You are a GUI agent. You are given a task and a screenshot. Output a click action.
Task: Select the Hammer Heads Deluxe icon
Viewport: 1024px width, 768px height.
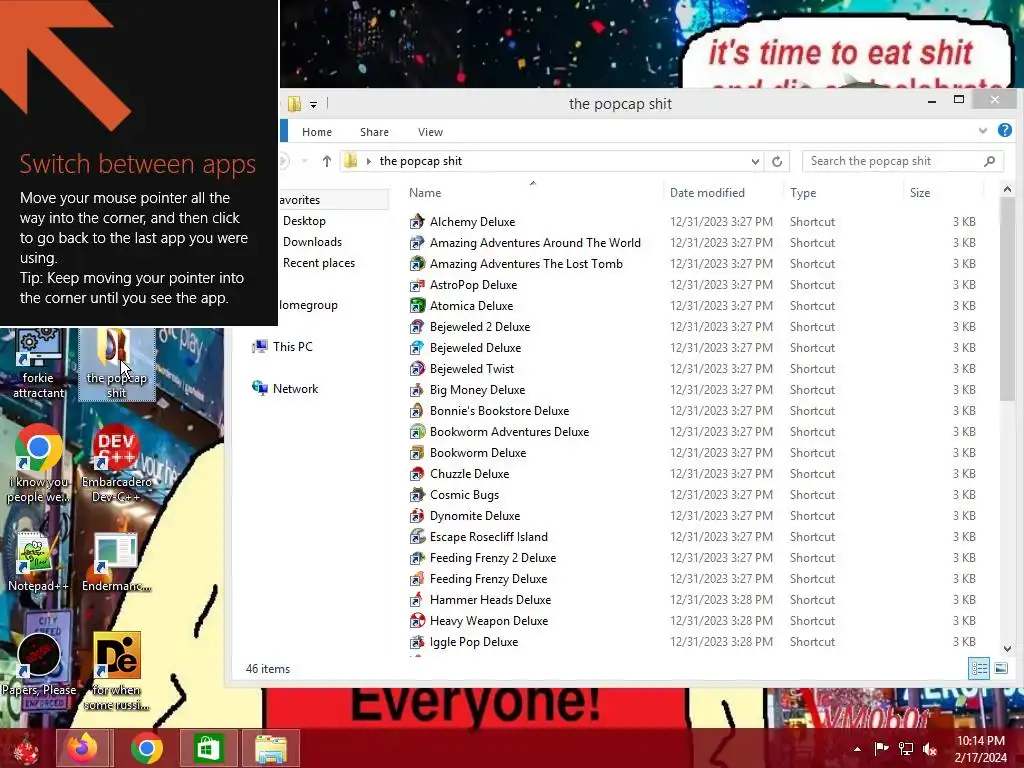pyautogui.click(x=417, y=600)
